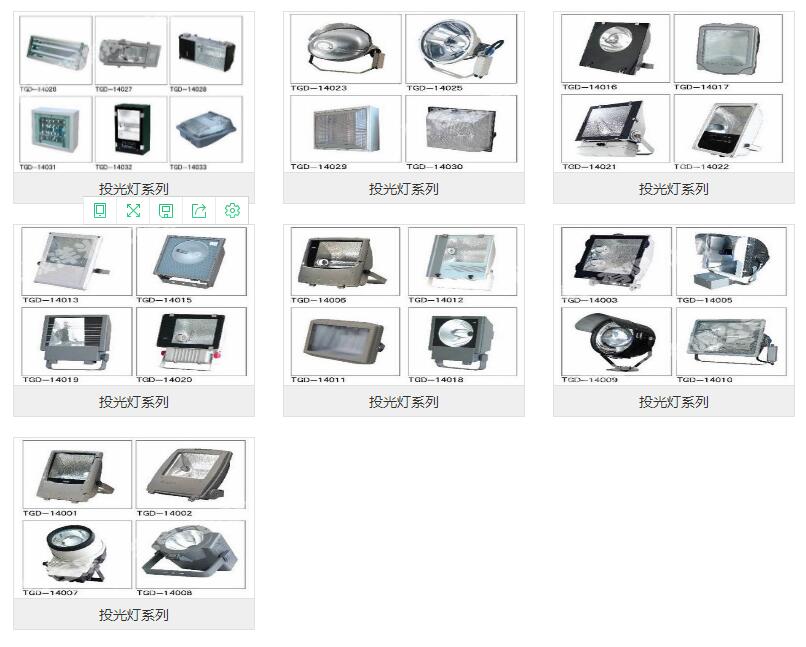
Task: Click the save floppy disk icon
Action: pyautogui.click(x=166, y=211)
